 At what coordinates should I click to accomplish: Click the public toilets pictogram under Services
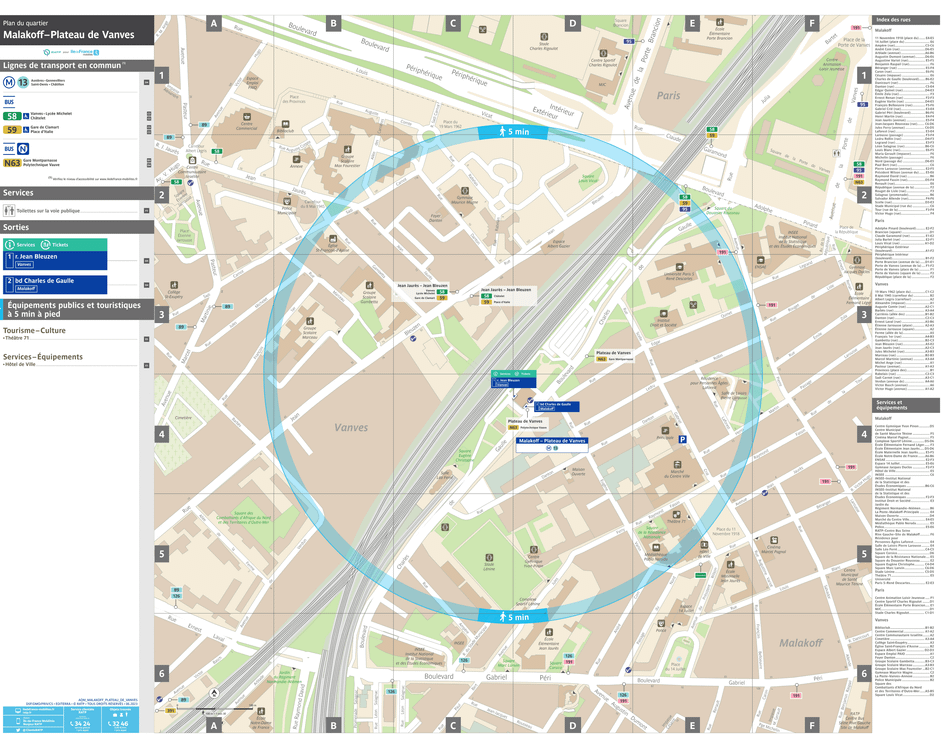tap(8, 210)
